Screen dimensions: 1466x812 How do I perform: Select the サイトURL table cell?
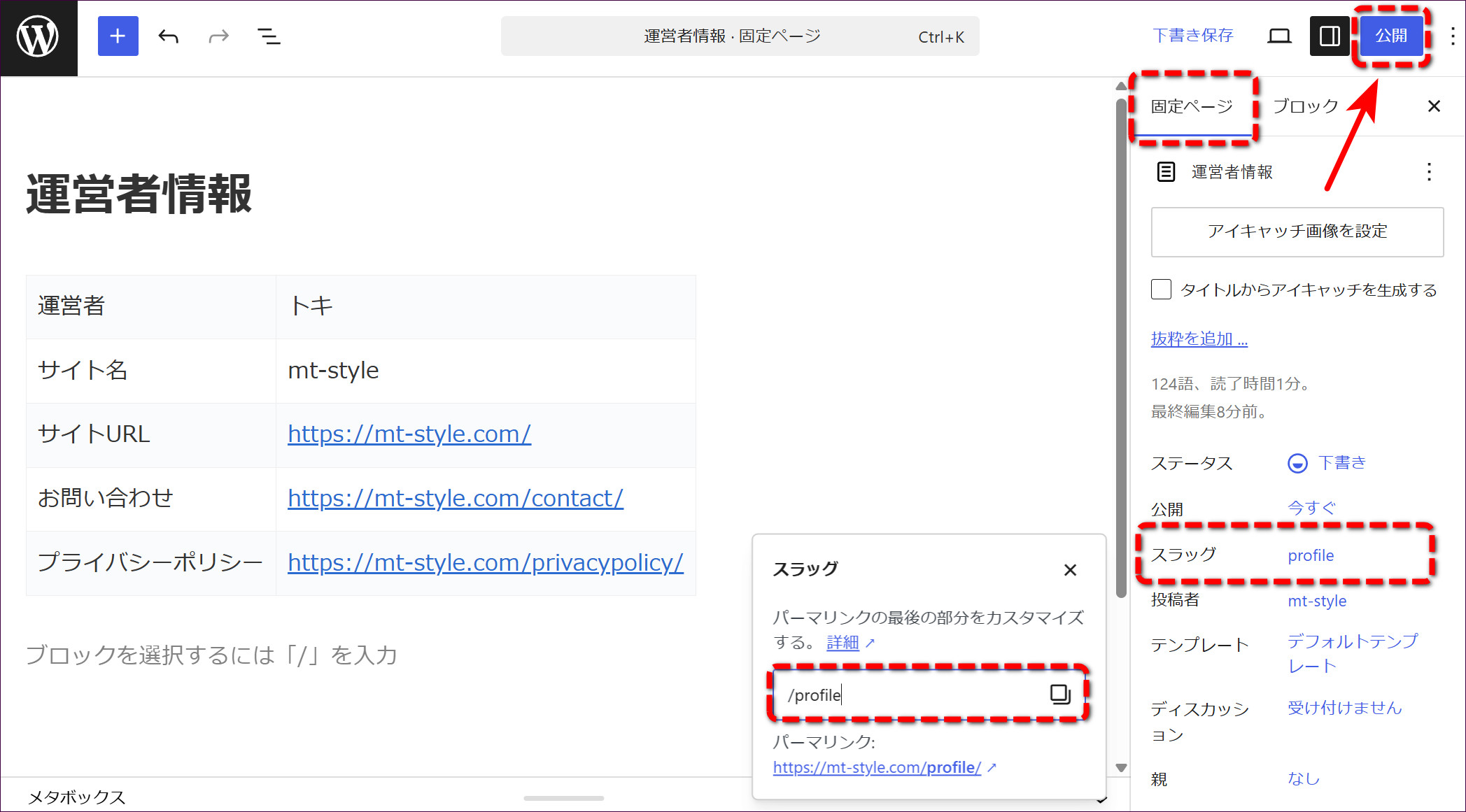[x=151, y=435]
